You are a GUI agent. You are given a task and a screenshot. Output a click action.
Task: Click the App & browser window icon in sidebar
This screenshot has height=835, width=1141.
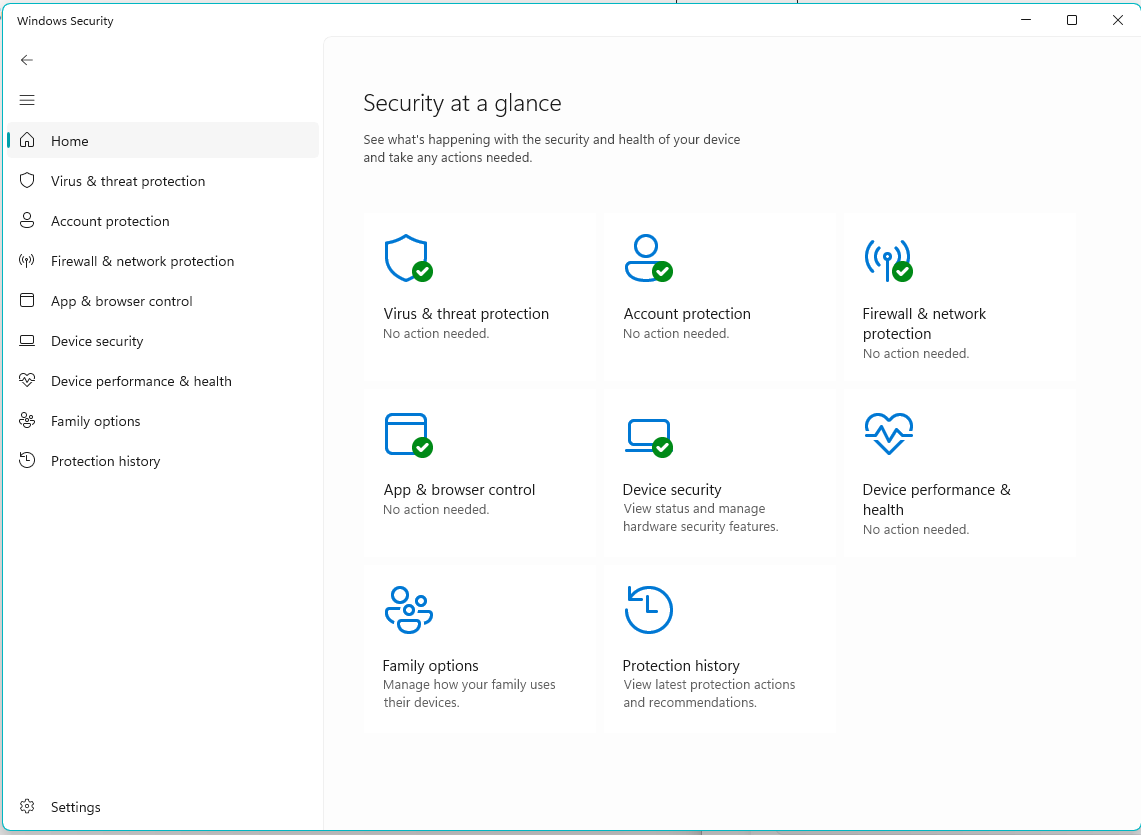(27, 300)
